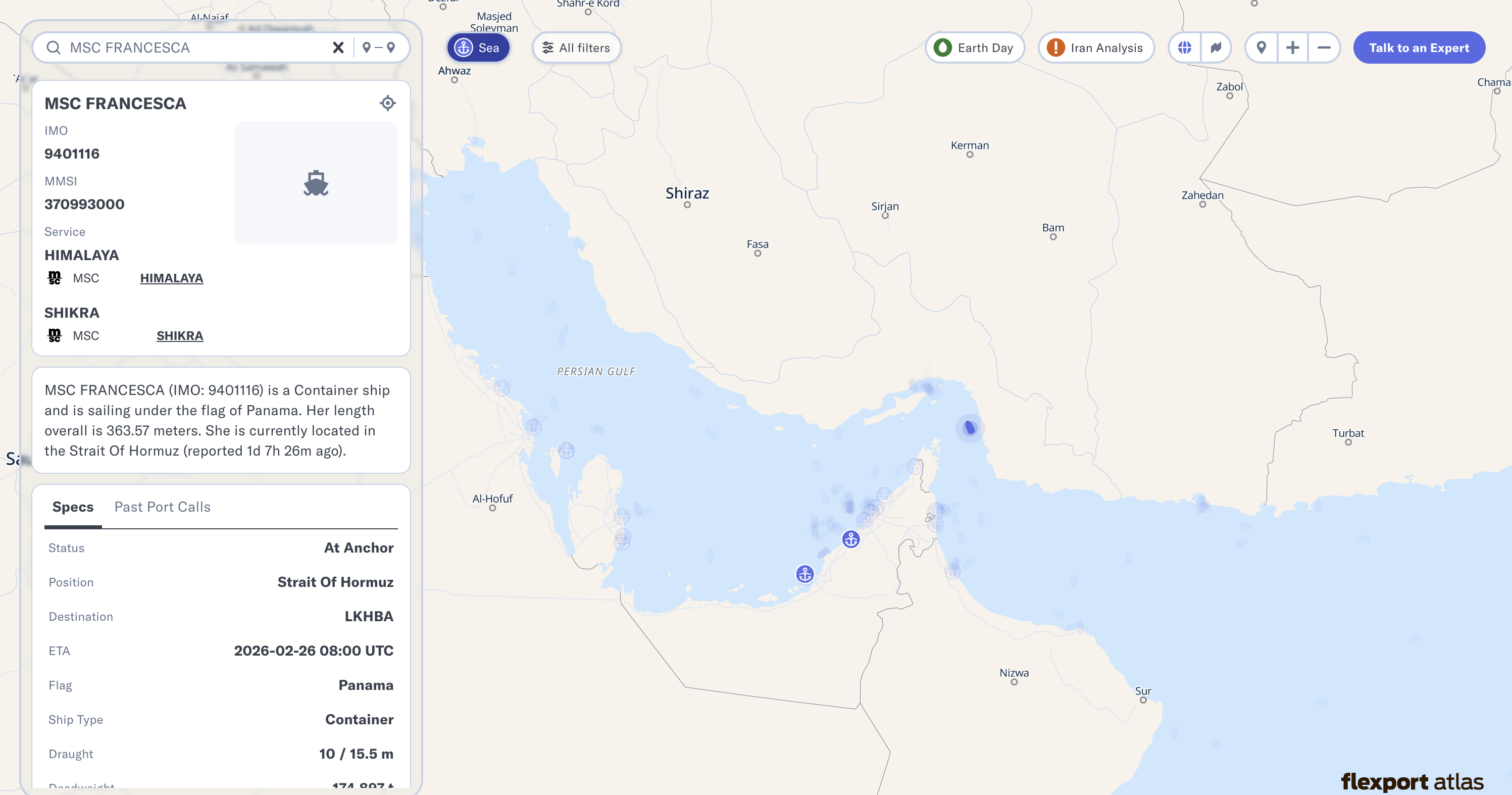The width and height of the screenshot is (1512, 795).
Task: Select the Specs tab
Action: point(73,507)
